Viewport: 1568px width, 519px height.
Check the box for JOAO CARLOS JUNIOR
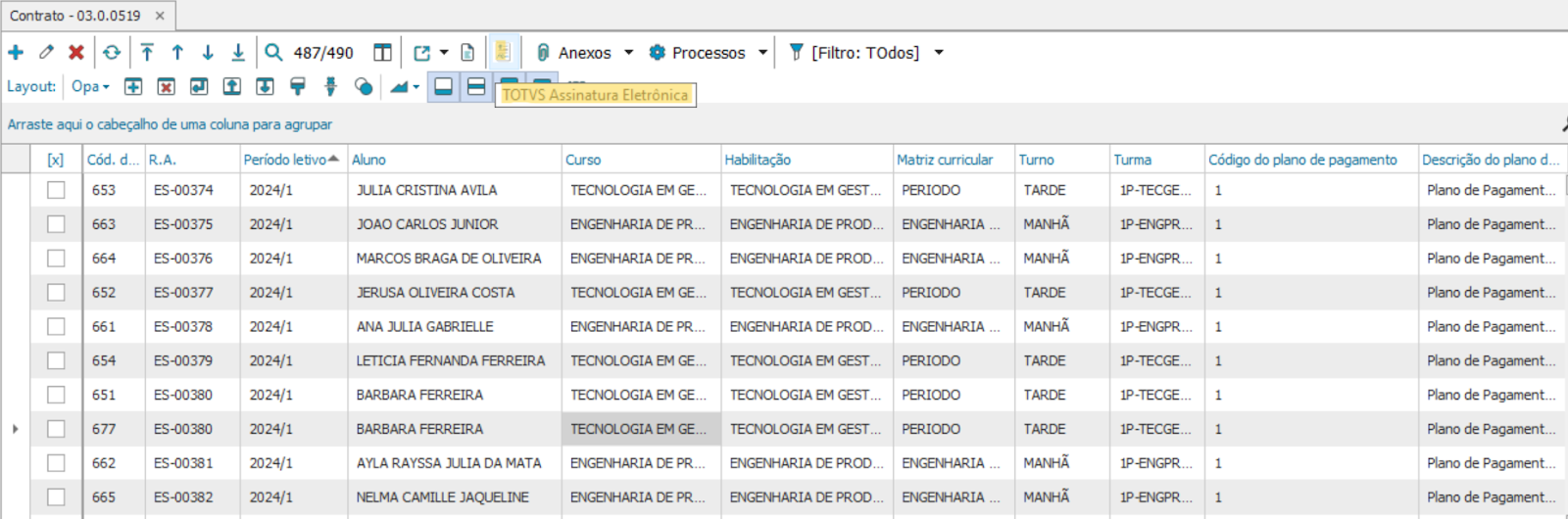56,224
